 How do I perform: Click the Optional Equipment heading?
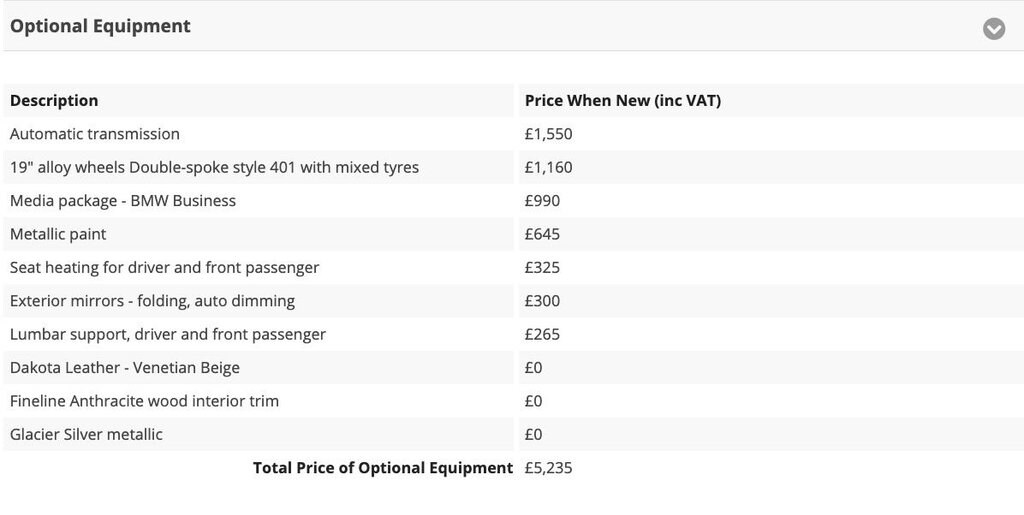(100, 26)
